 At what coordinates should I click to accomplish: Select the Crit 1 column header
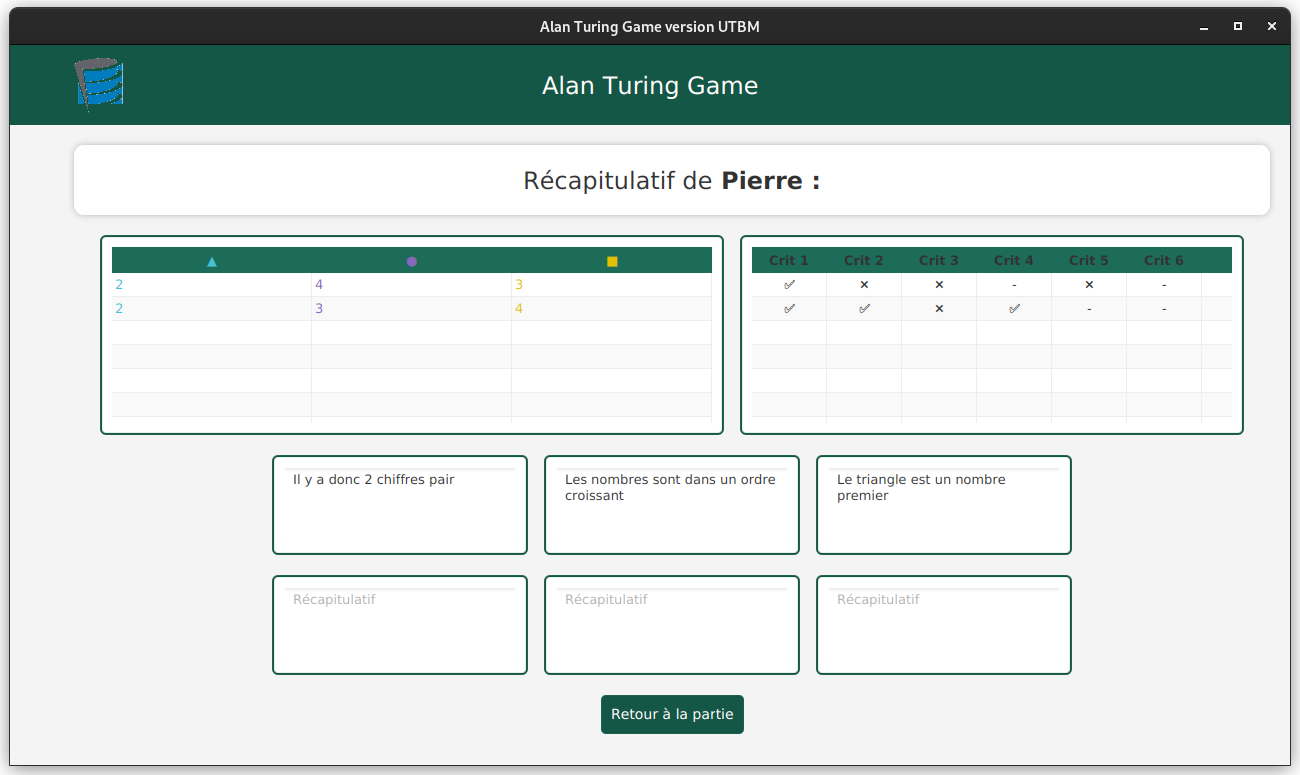click(789, 261)
